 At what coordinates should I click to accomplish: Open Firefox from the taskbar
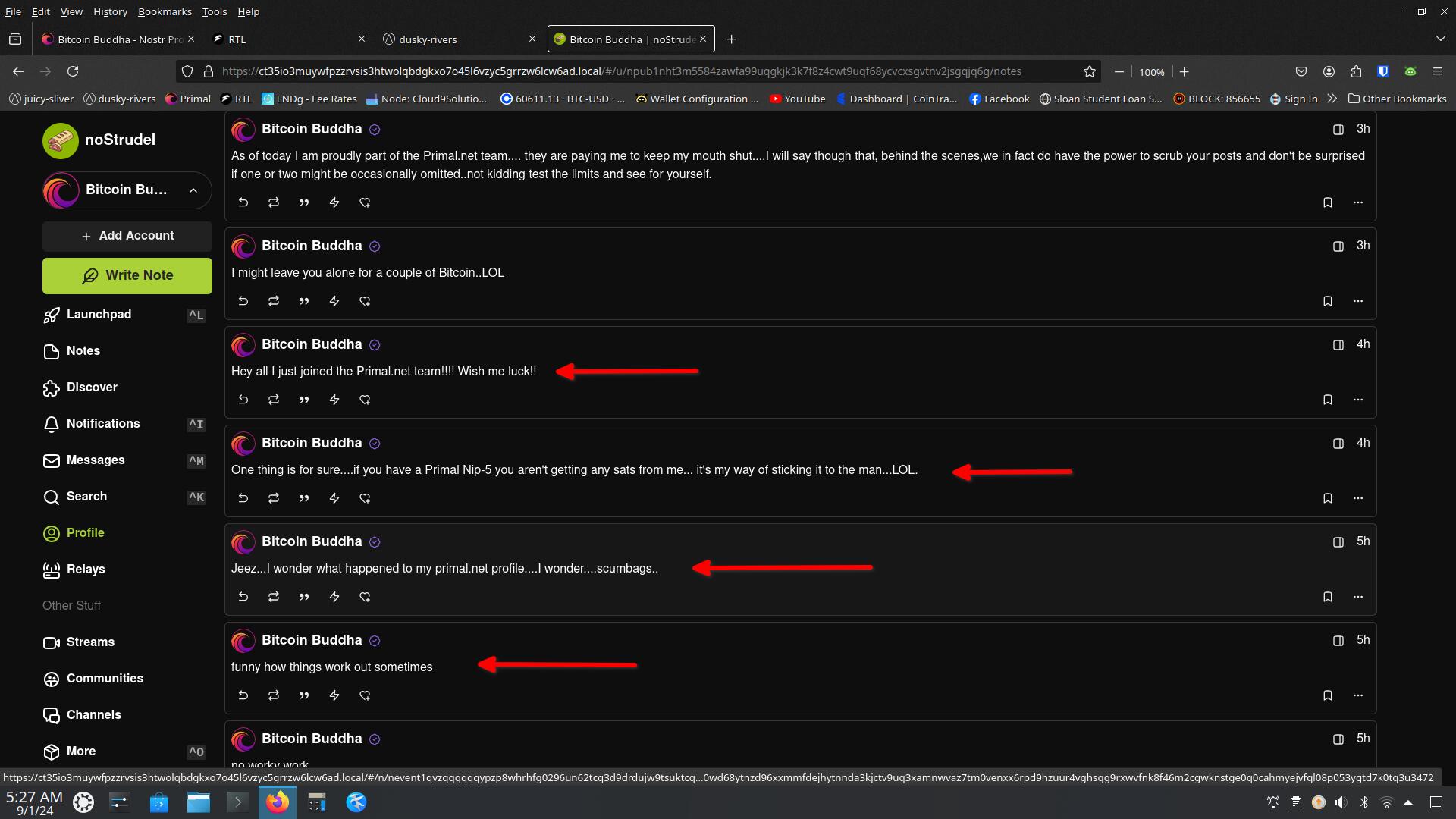coord(278,802)
